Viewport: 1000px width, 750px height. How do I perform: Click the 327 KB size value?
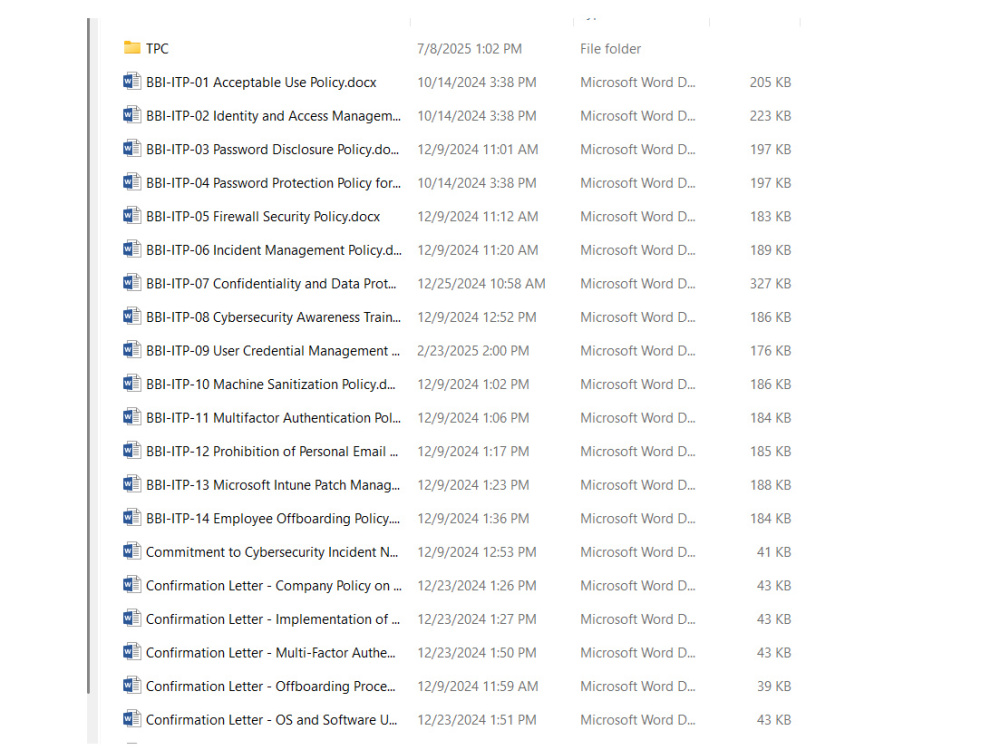tap(770, 284)
